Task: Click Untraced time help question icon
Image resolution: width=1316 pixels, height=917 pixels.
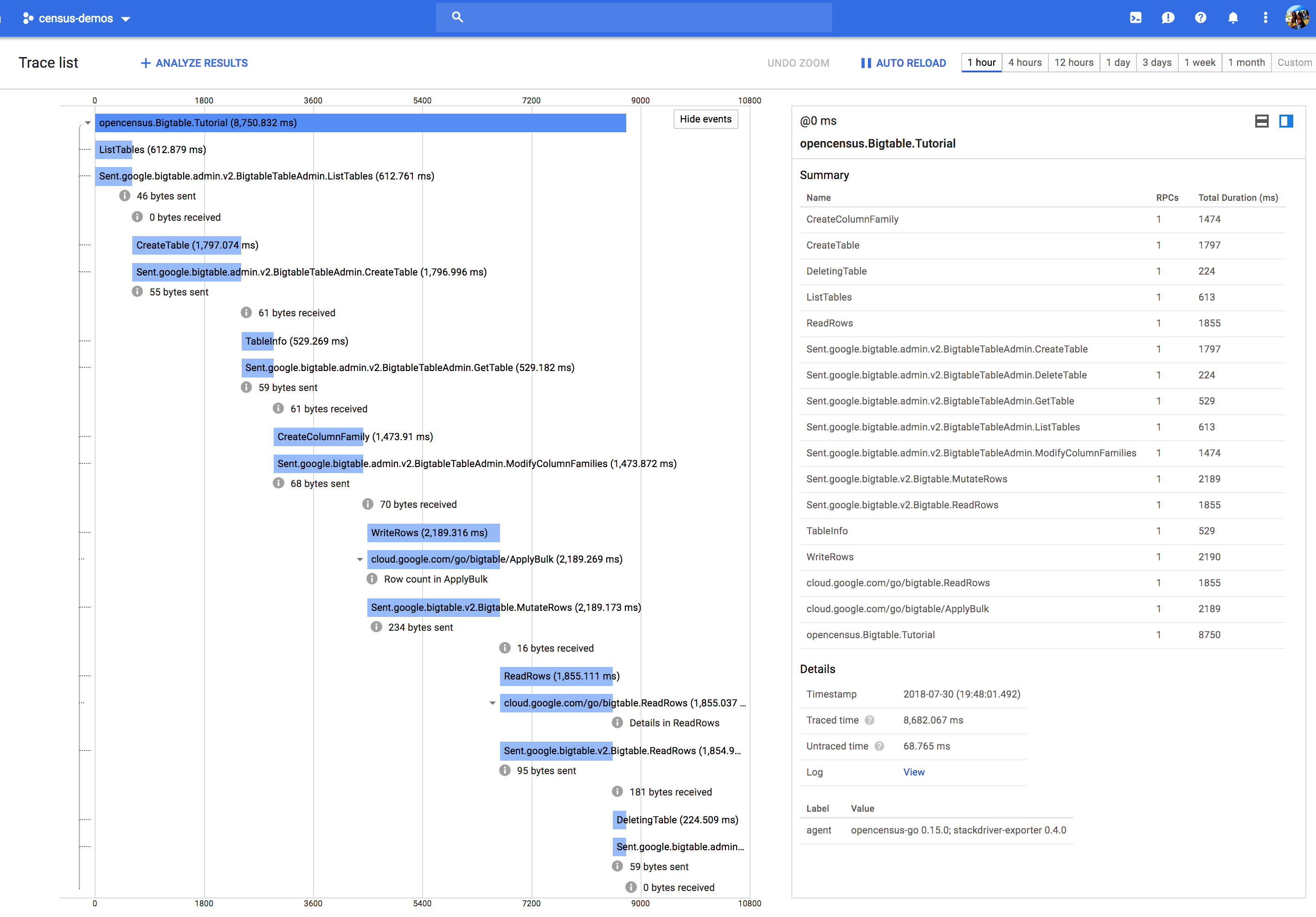Action: [x=879, y=746]
